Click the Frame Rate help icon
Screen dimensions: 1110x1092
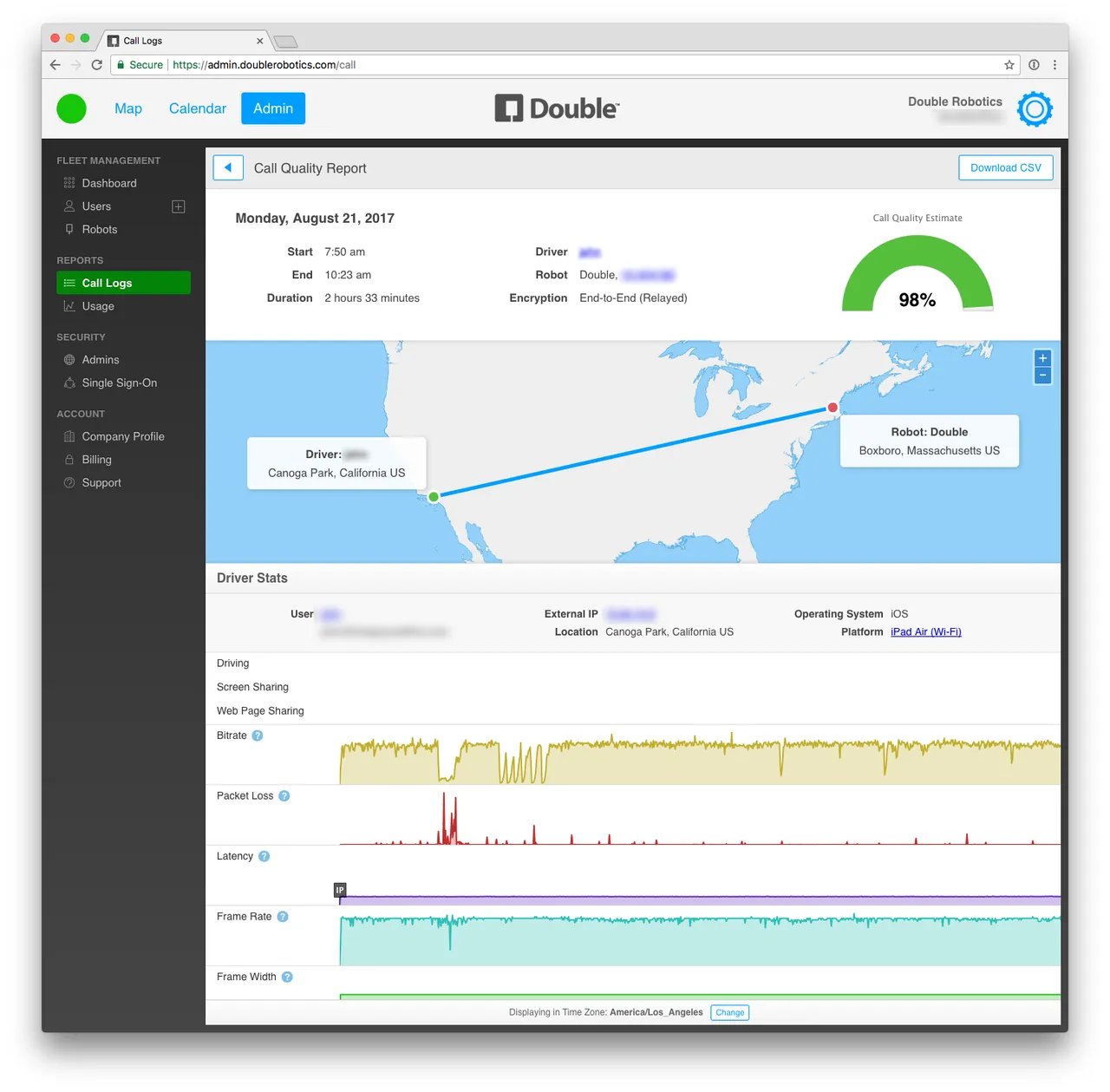click(283, 917)
